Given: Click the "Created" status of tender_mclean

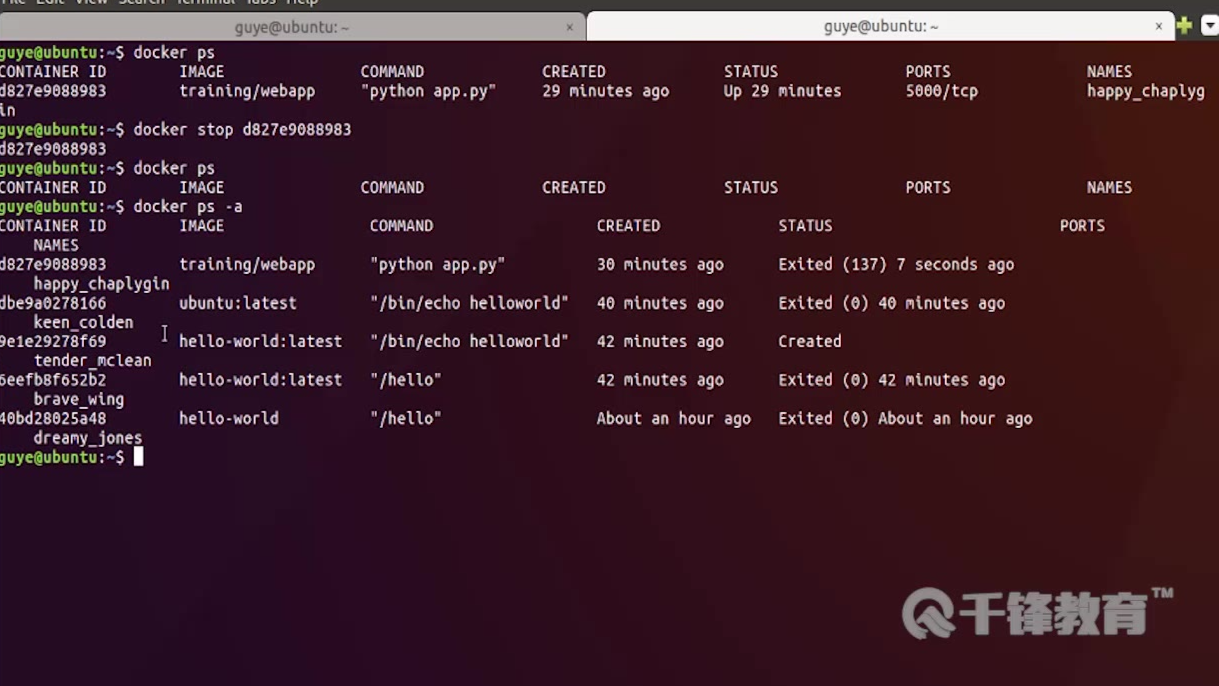Looking at the screenshot, I should [x=810, y=341].
